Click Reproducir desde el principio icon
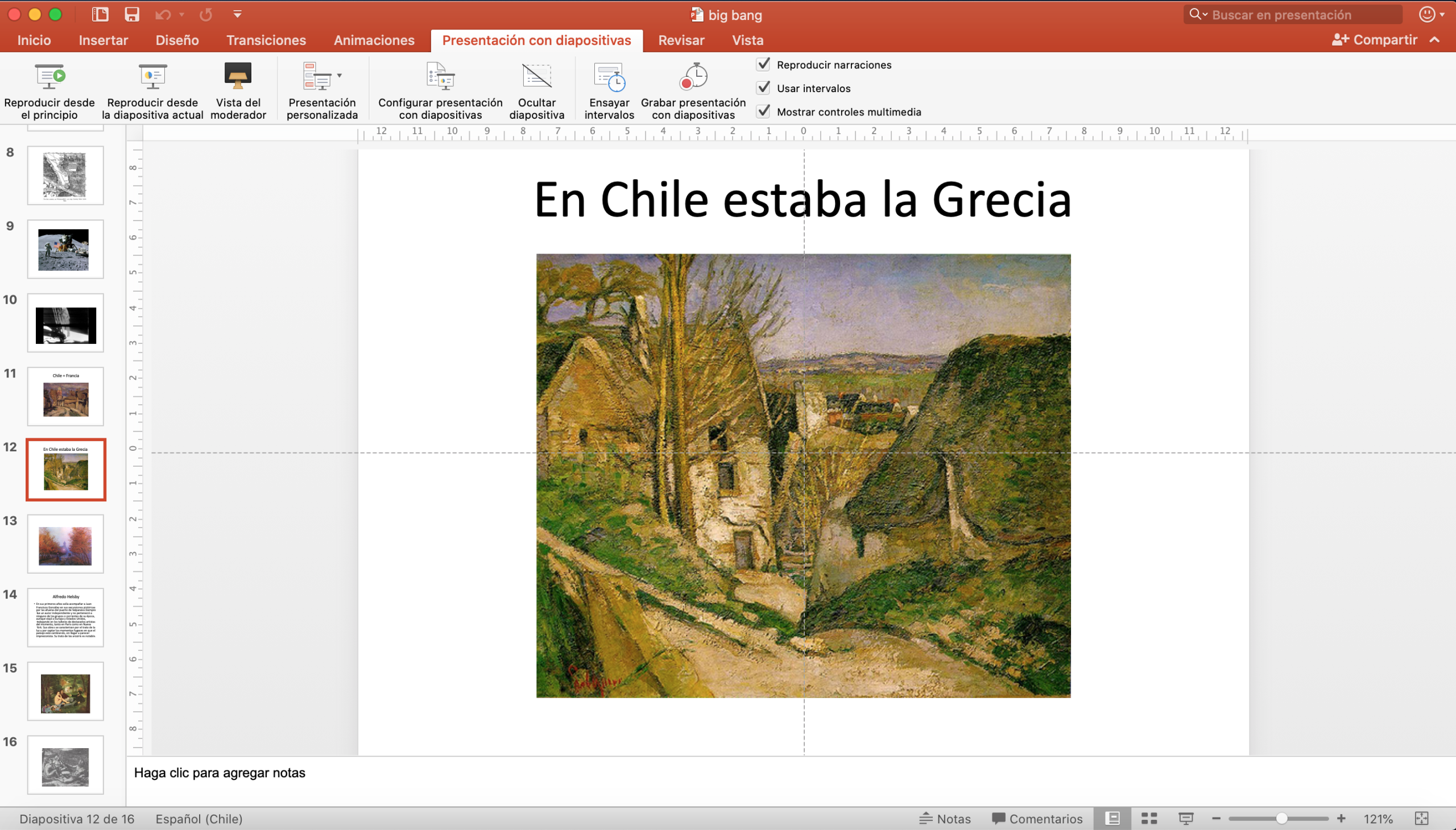Viewport: 1456px width, 830px height. (x=49, y=77)
